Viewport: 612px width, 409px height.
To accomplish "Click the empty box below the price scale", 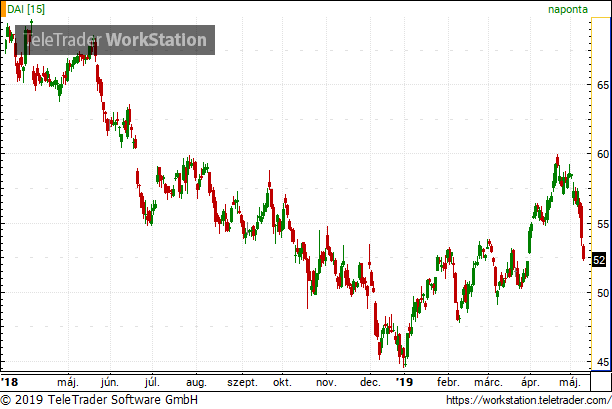I will [601, 381].
